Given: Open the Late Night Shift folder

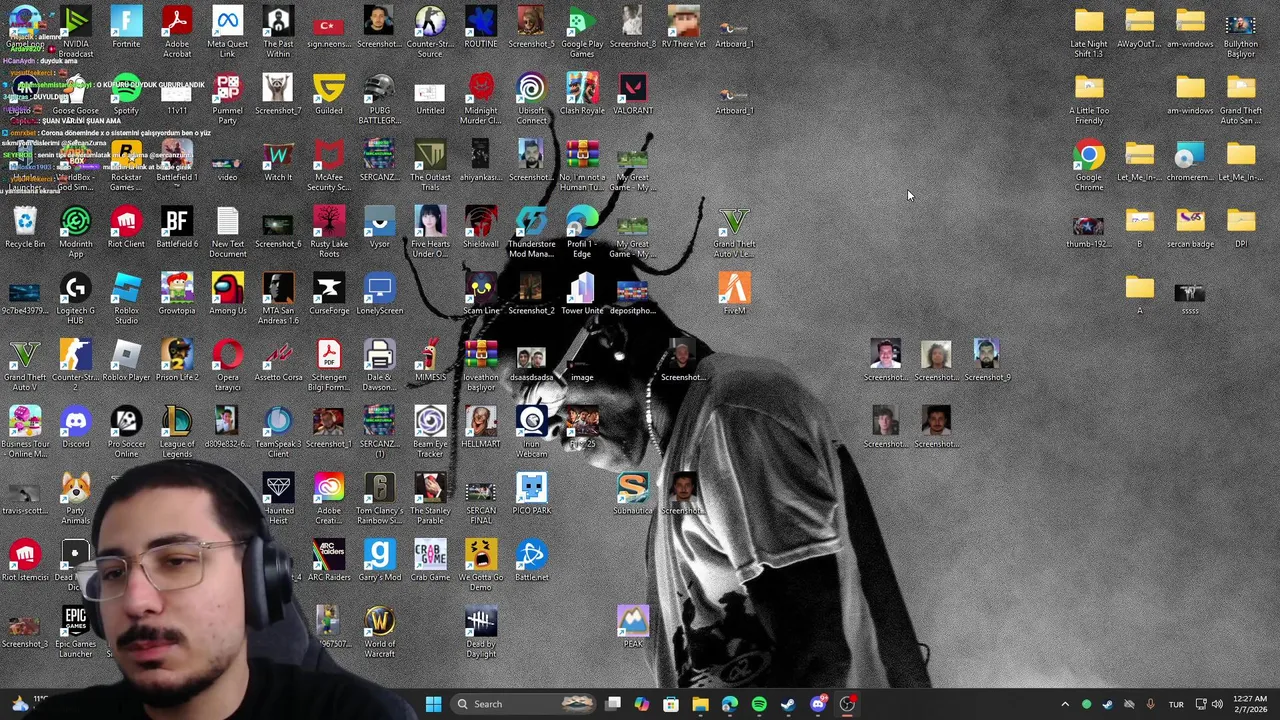Looking at the screenshot, I should (x=1089, y=30).
